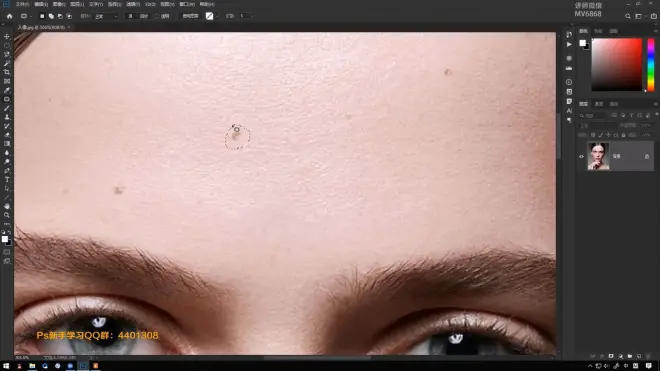Viewport: 660px width, 371px height.
Task: Open the 图像 menu
Action: click(x=59, y=4)
